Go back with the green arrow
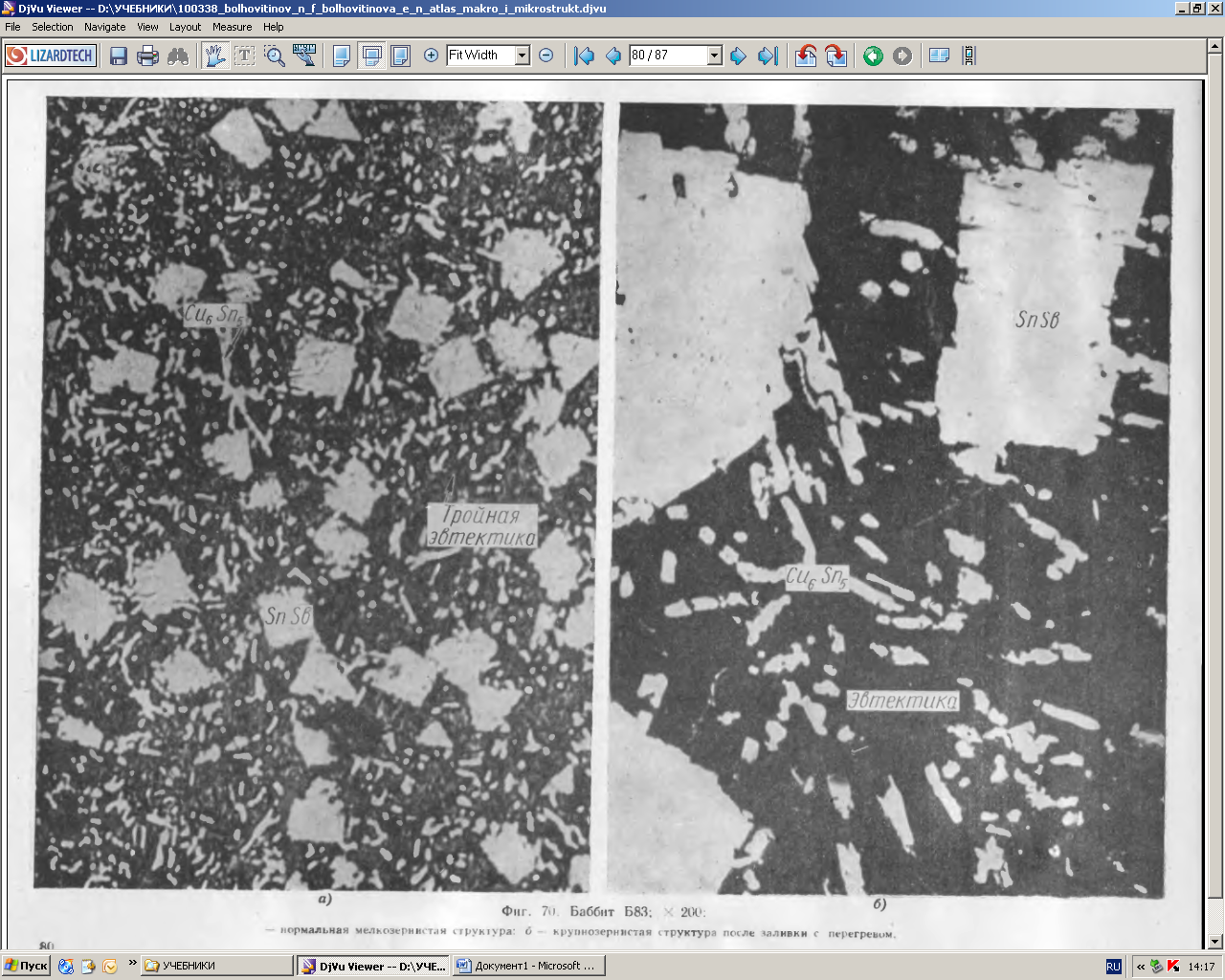Screen dimensions: 1225x980 tap(873, 56)
